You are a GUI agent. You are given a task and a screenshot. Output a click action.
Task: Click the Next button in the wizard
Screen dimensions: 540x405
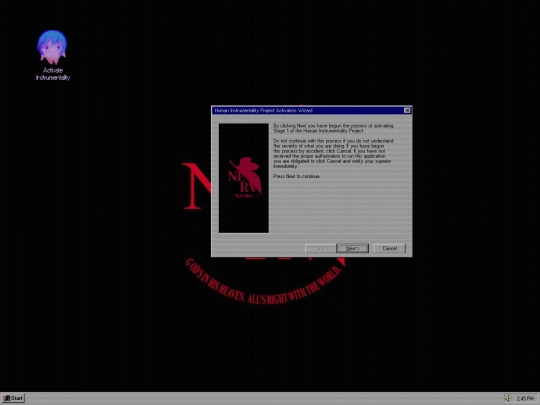click(x=352, y=248)
